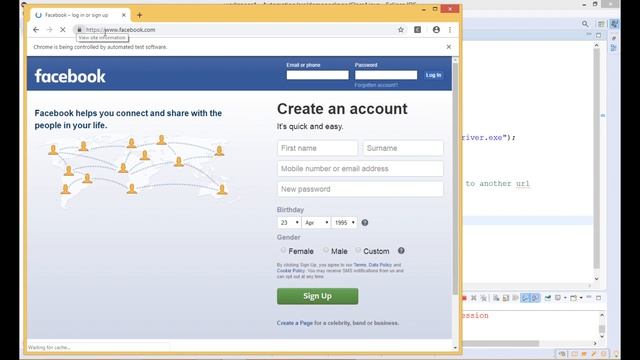
Task: Click Eclipse console Remove All Terminated icon
Action: (x=483, y=298)
